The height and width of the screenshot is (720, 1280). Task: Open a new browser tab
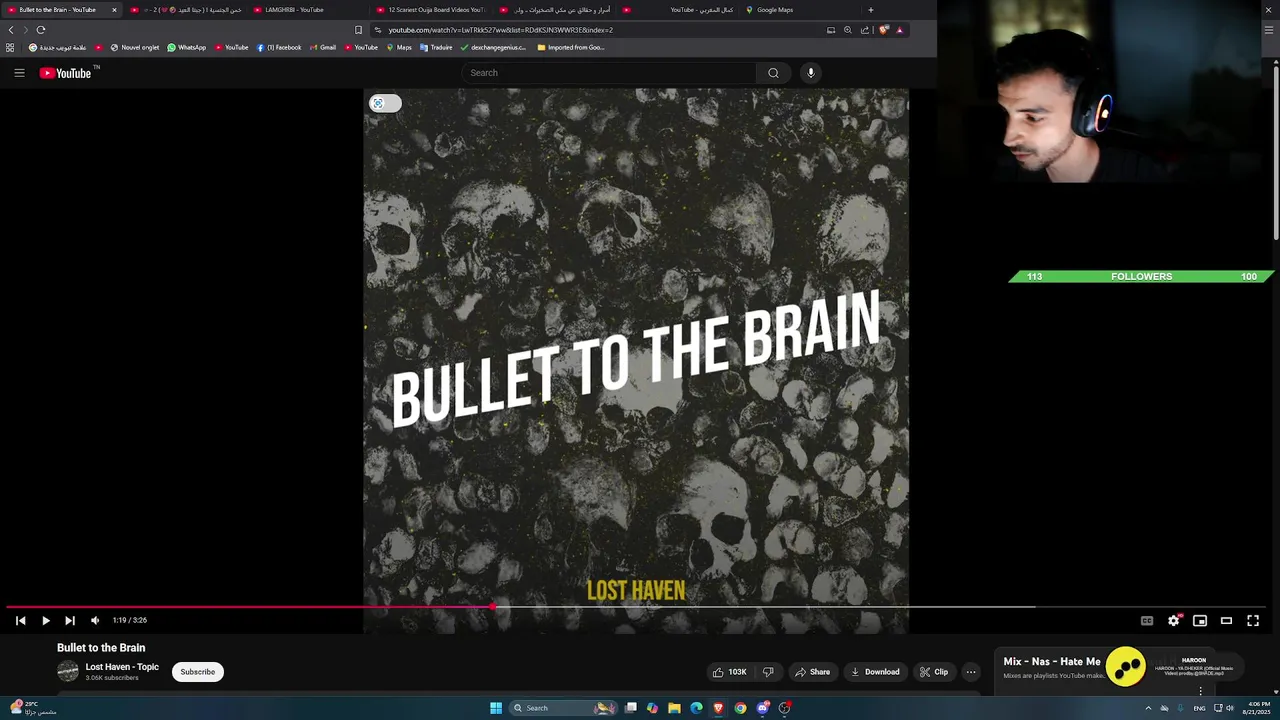pyautogui.click(x=870, y=10)
